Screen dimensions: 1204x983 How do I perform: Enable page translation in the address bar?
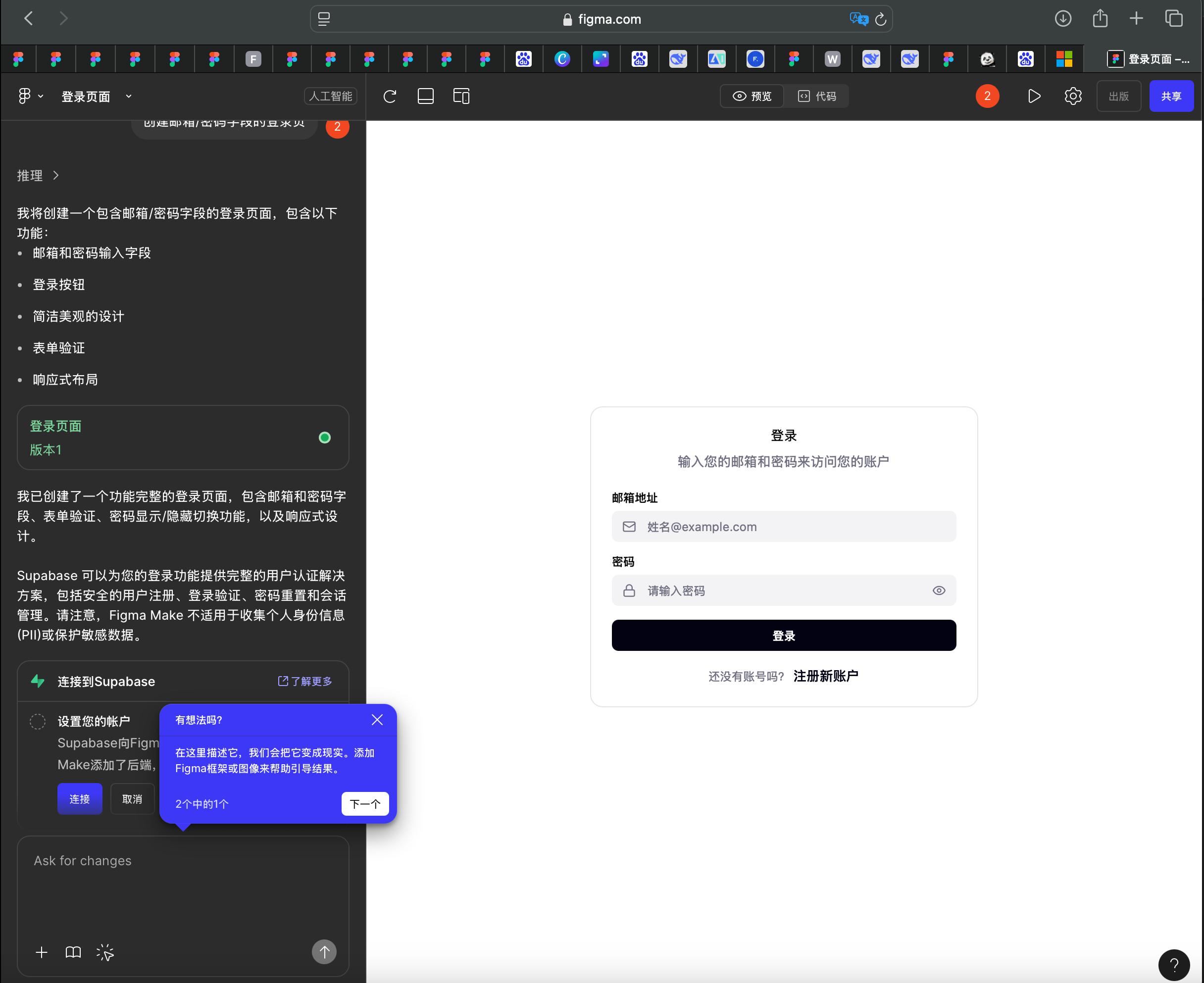click(x=858, y=18)
